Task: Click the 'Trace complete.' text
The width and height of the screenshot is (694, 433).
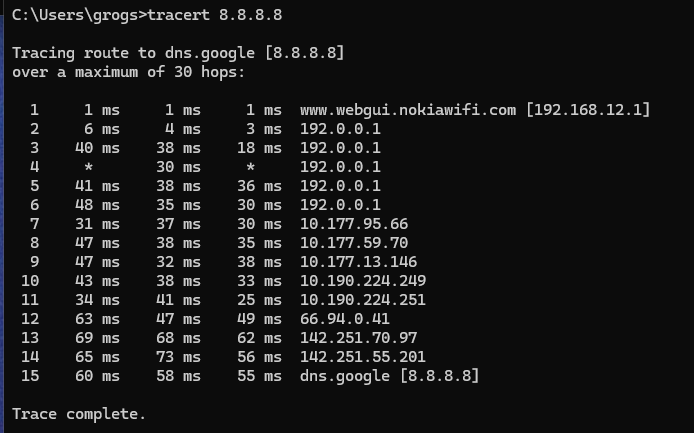Action: click(79, 414)
